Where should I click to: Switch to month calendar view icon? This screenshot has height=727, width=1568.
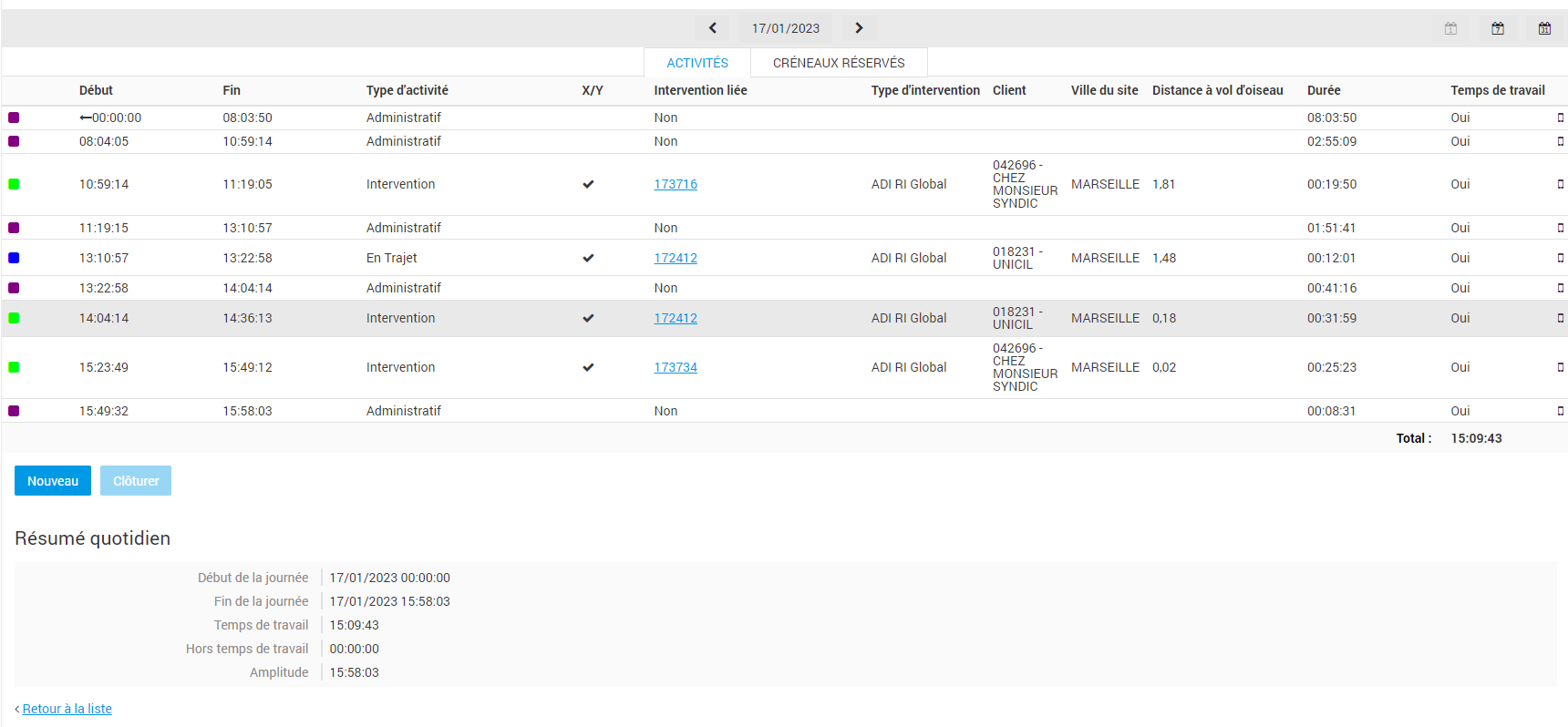click(x=1544, y=28)
